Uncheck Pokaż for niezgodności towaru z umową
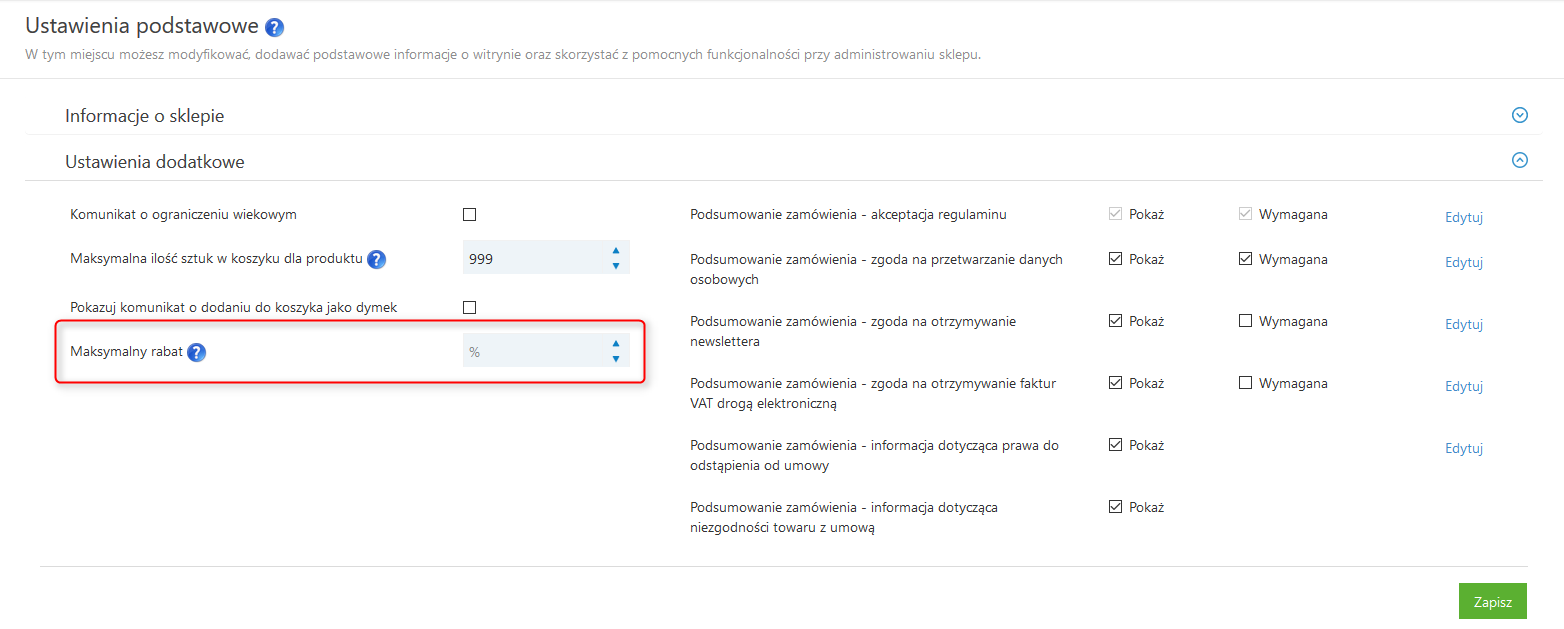This screenshot has height=629, width=1564. (1115, 507)
